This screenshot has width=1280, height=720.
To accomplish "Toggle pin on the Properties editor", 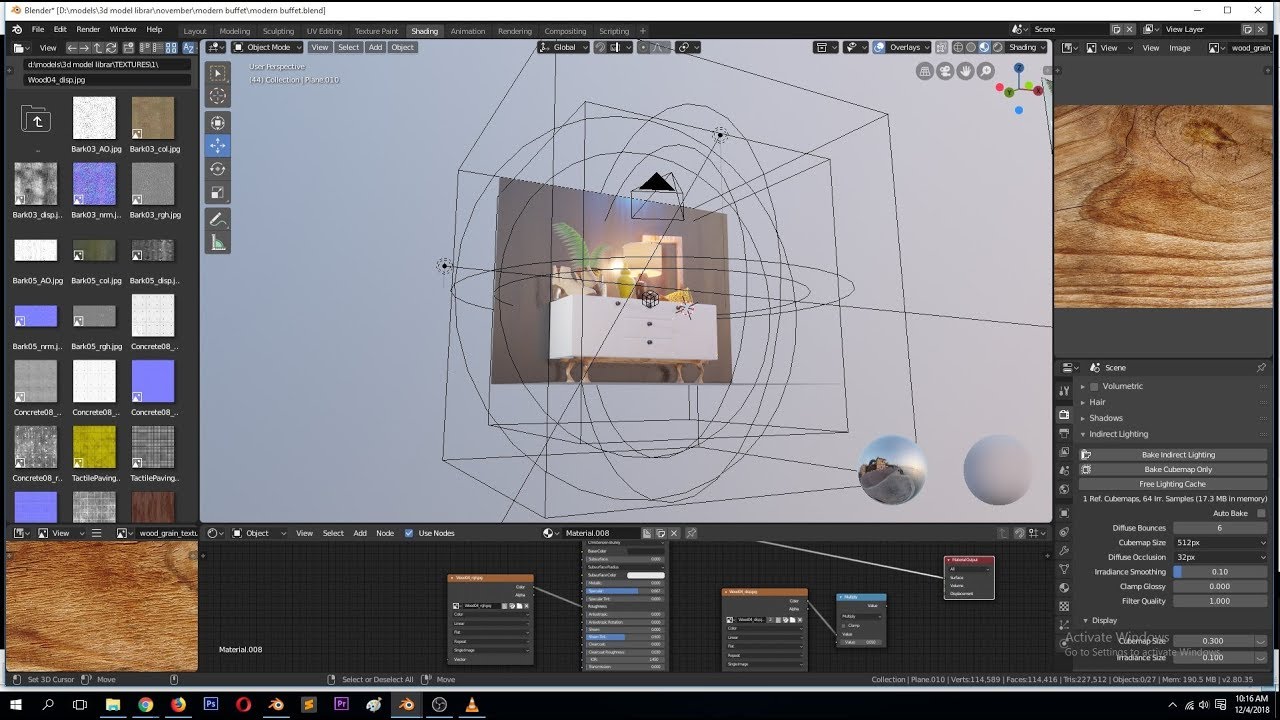I will tap(1261, 368).
